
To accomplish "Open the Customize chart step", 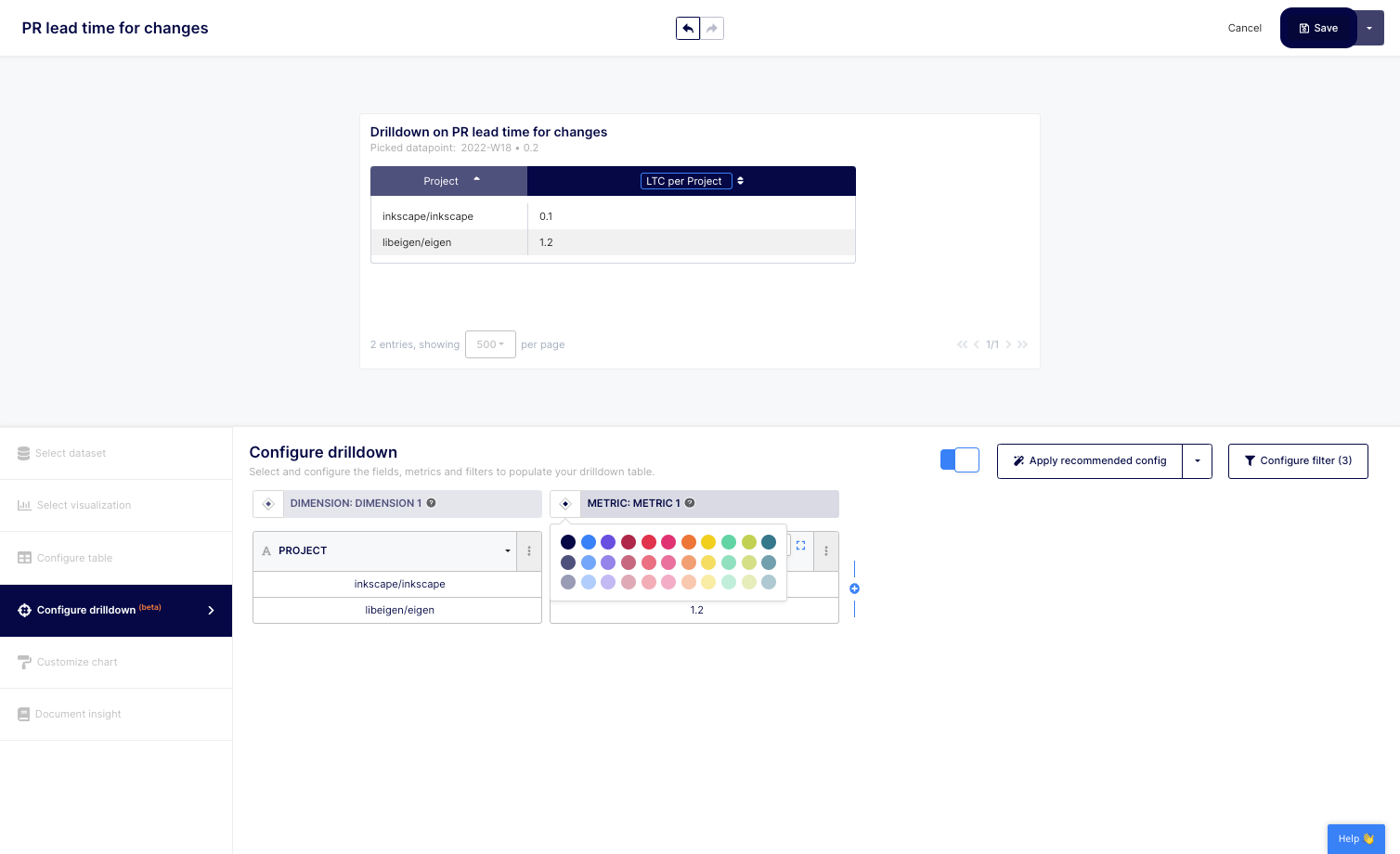I will tap(77, 663).
